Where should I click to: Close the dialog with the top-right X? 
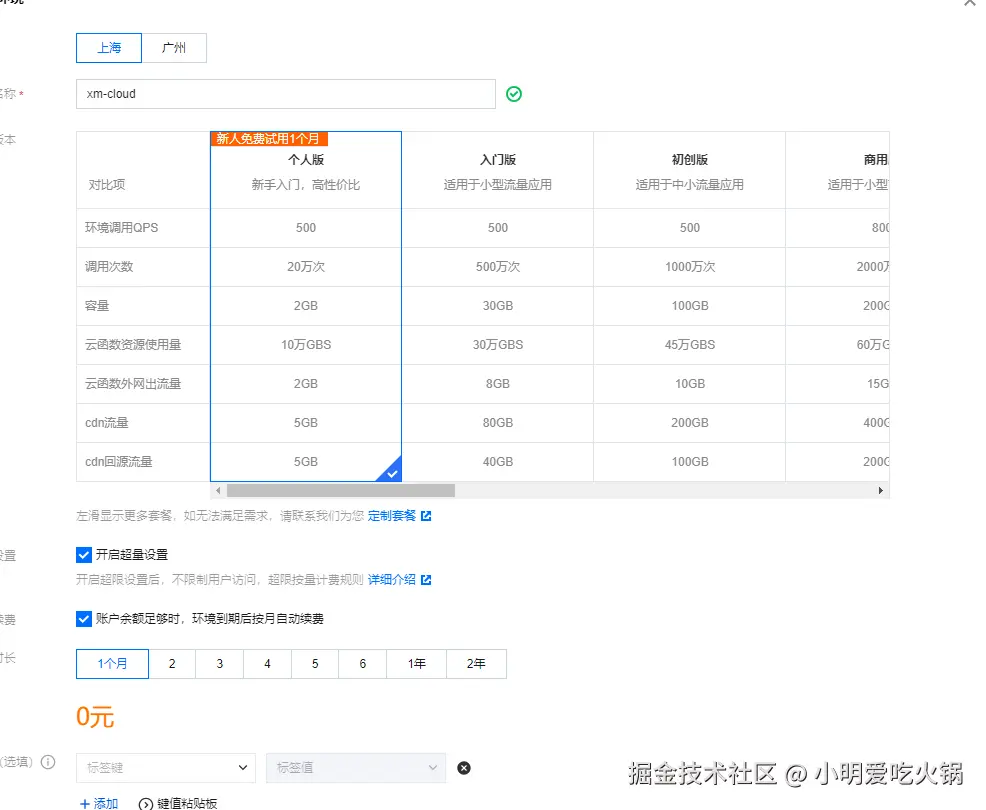[970, 3]
